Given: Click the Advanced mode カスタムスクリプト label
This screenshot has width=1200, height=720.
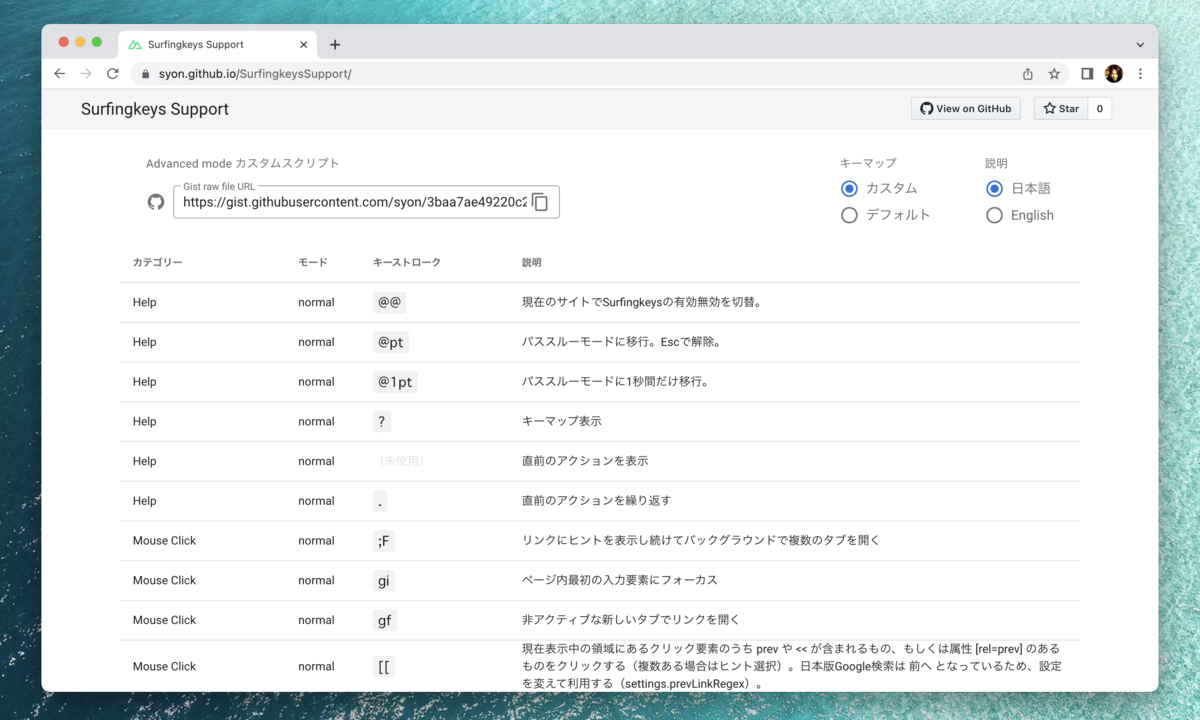Looking at the screenshot, I should (243, 163).
